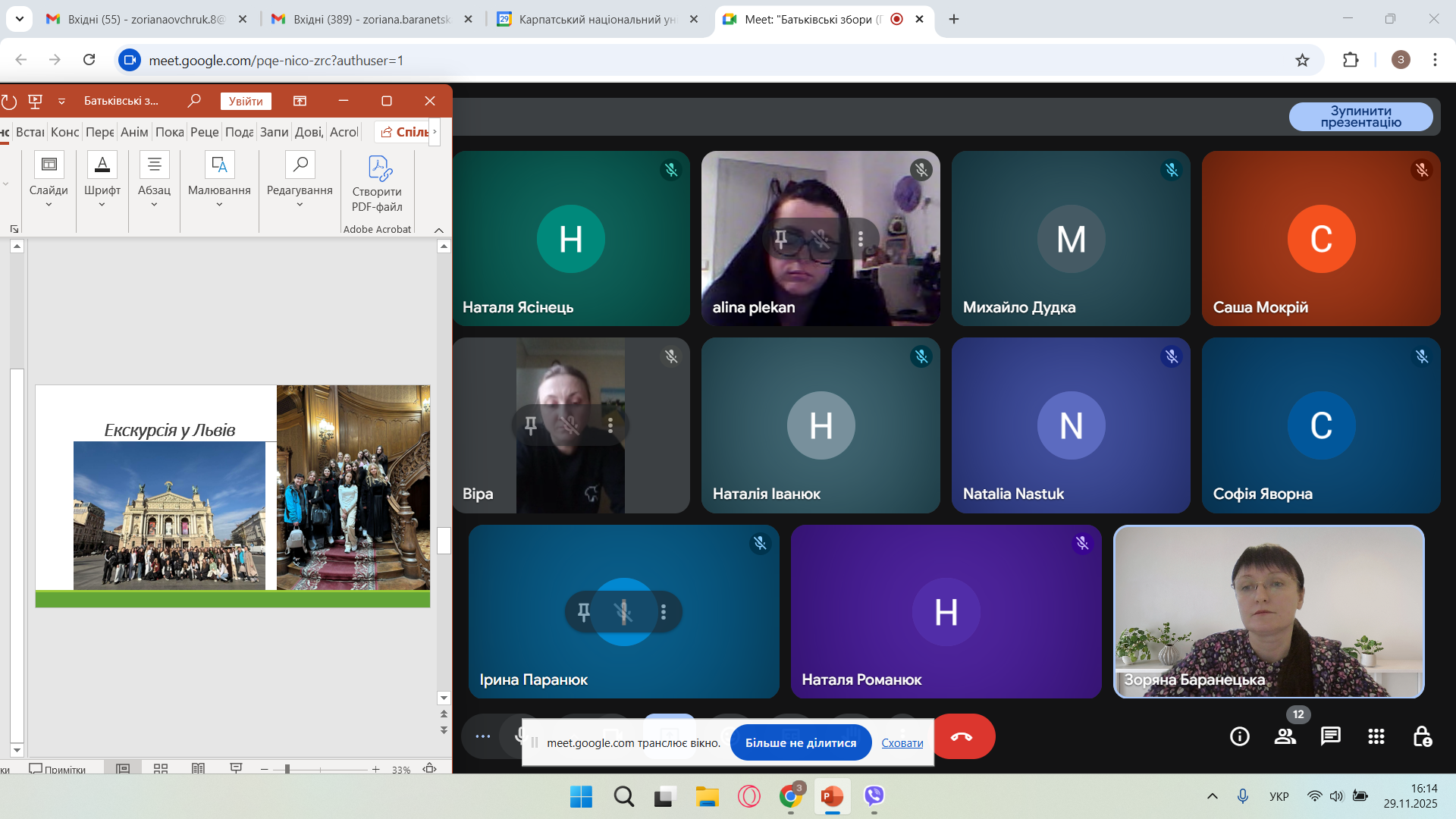Pin Ірина Паранюк's tile

pos(584,612)
